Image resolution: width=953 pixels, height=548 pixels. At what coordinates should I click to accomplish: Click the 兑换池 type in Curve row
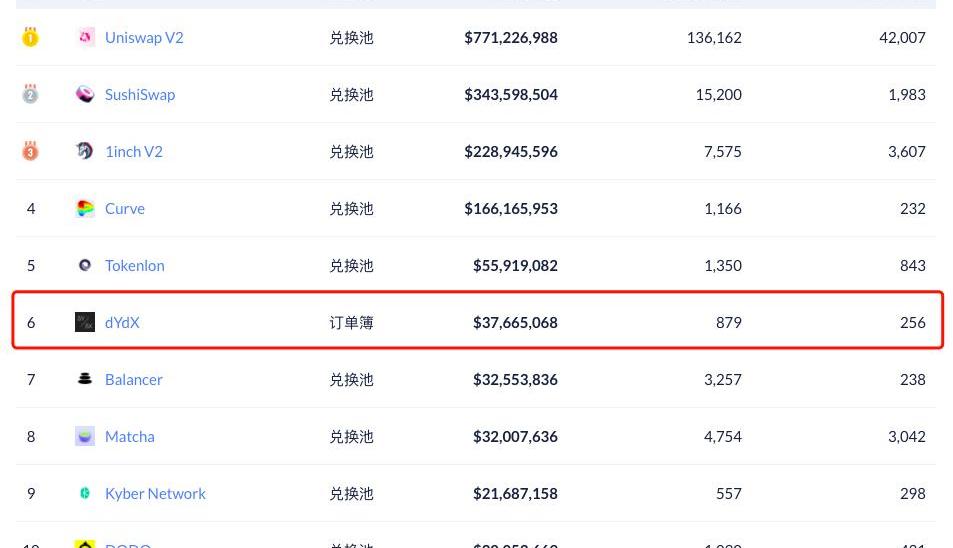tap(351, 208)
